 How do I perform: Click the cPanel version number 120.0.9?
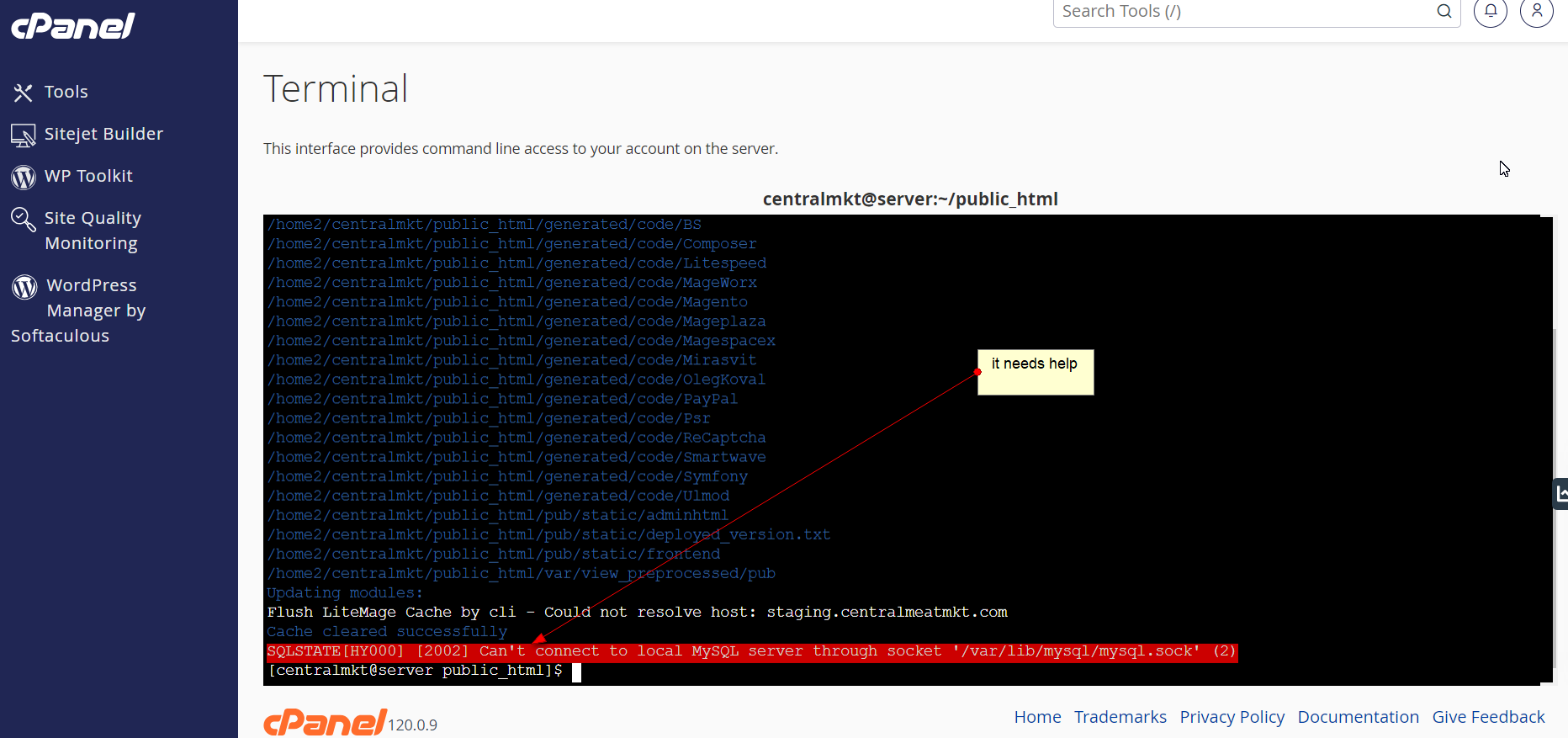(x=412, y=725)
